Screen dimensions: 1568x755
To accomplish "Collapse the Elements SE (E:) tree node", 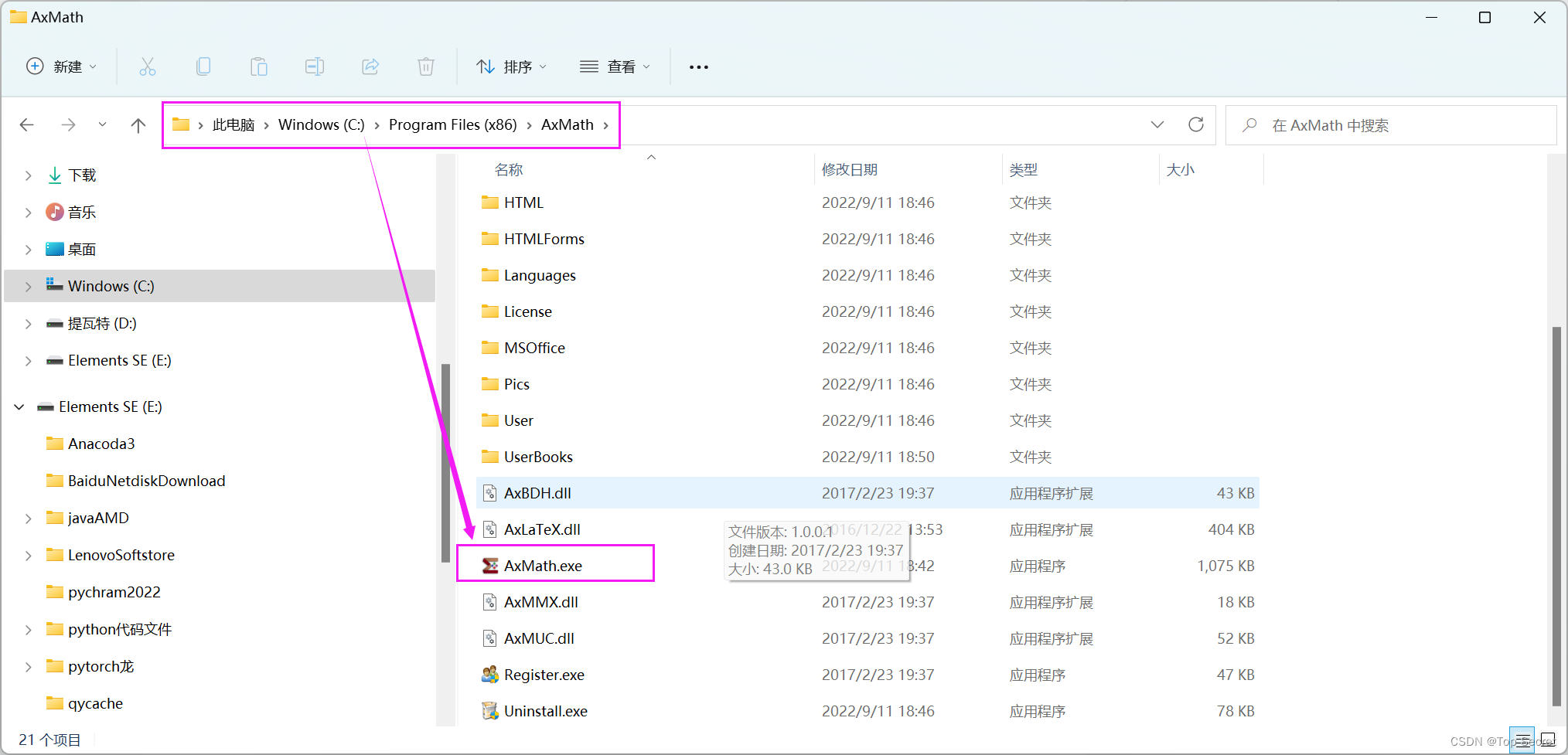I will [x=19, y=406].
